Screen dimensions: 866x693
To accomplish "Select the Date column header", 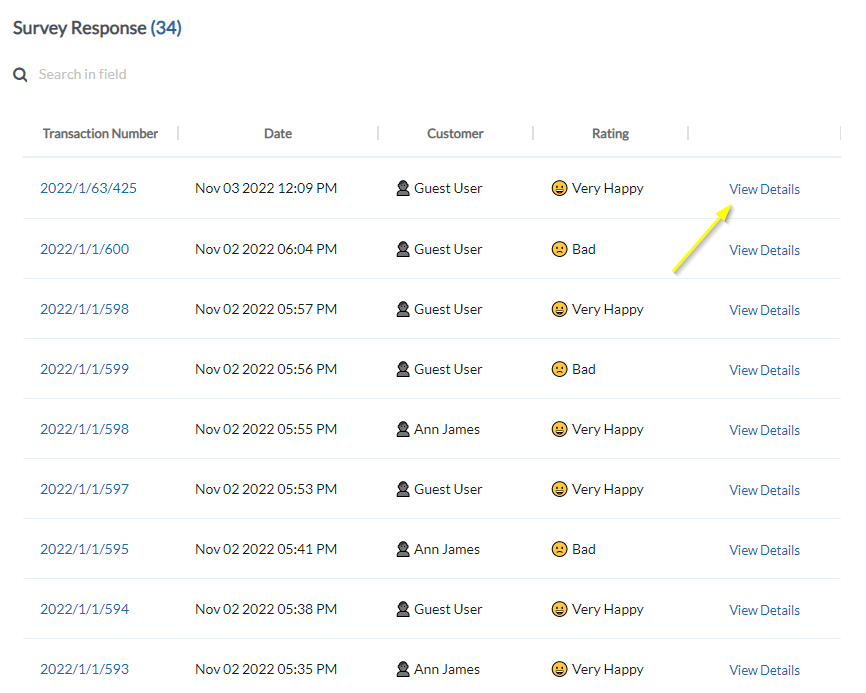I will click(x=278, y=134).
